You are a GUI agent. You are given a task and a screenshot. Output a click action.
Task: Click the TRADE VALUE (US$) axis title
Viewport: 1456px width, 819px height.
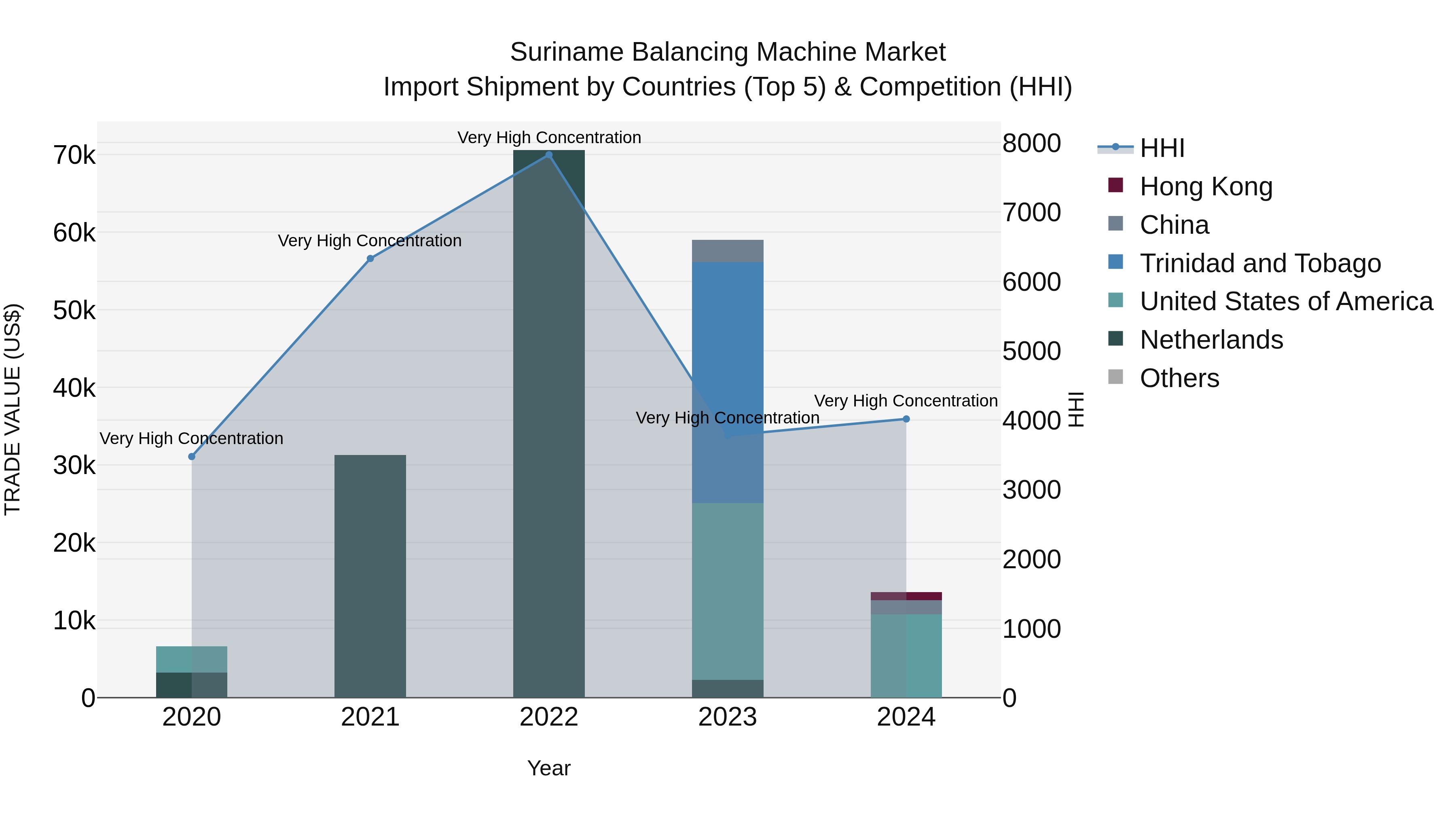click(13, 409)
